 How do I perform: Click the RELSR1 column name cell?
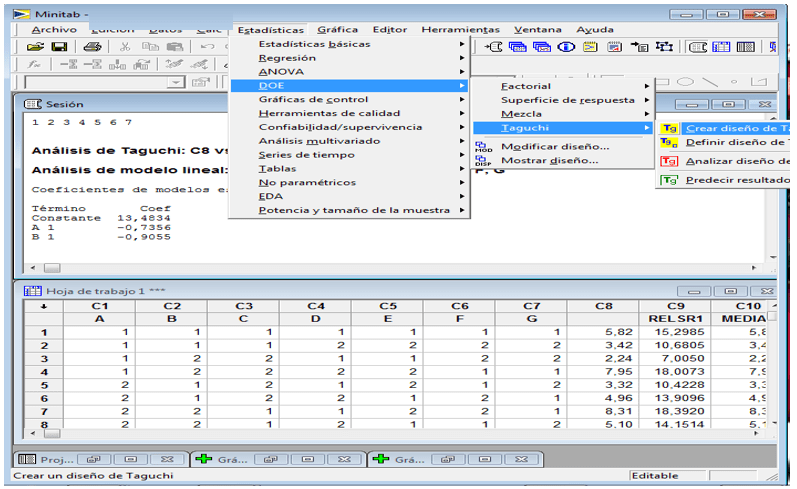(676, 319)
